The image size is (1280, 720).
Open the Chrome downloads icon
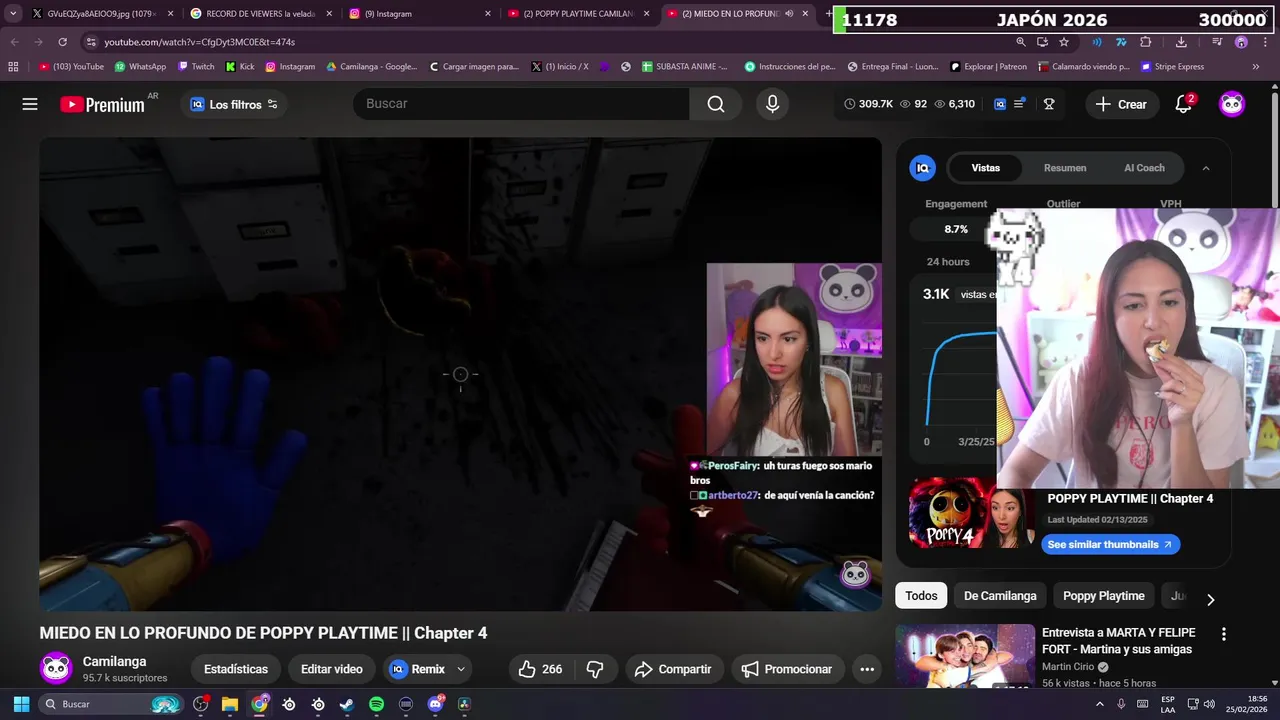pos(1181,42)
